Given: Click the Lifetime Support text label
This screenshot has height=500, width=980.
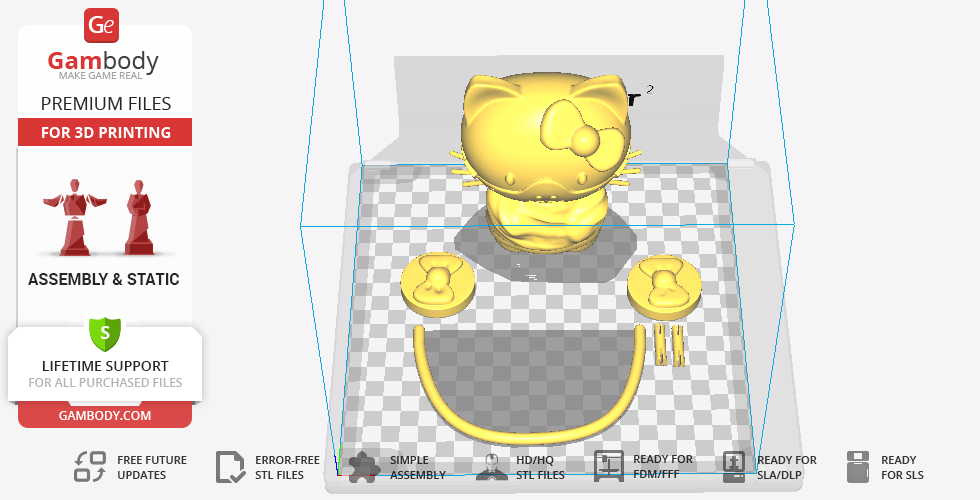Looking at the screenshot, I should pyautogui.click(x=105, y=366).
